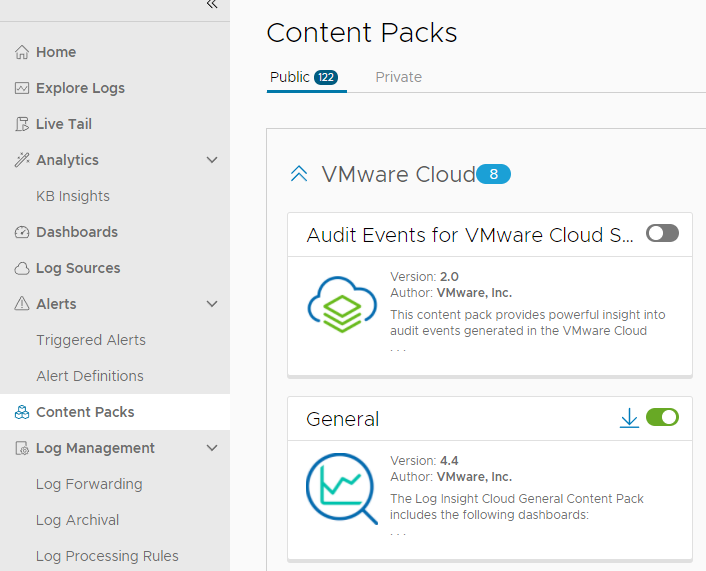Collapse the sidebar with the double chevron
This screenshot has width=706, height=571.
[212, 5]
